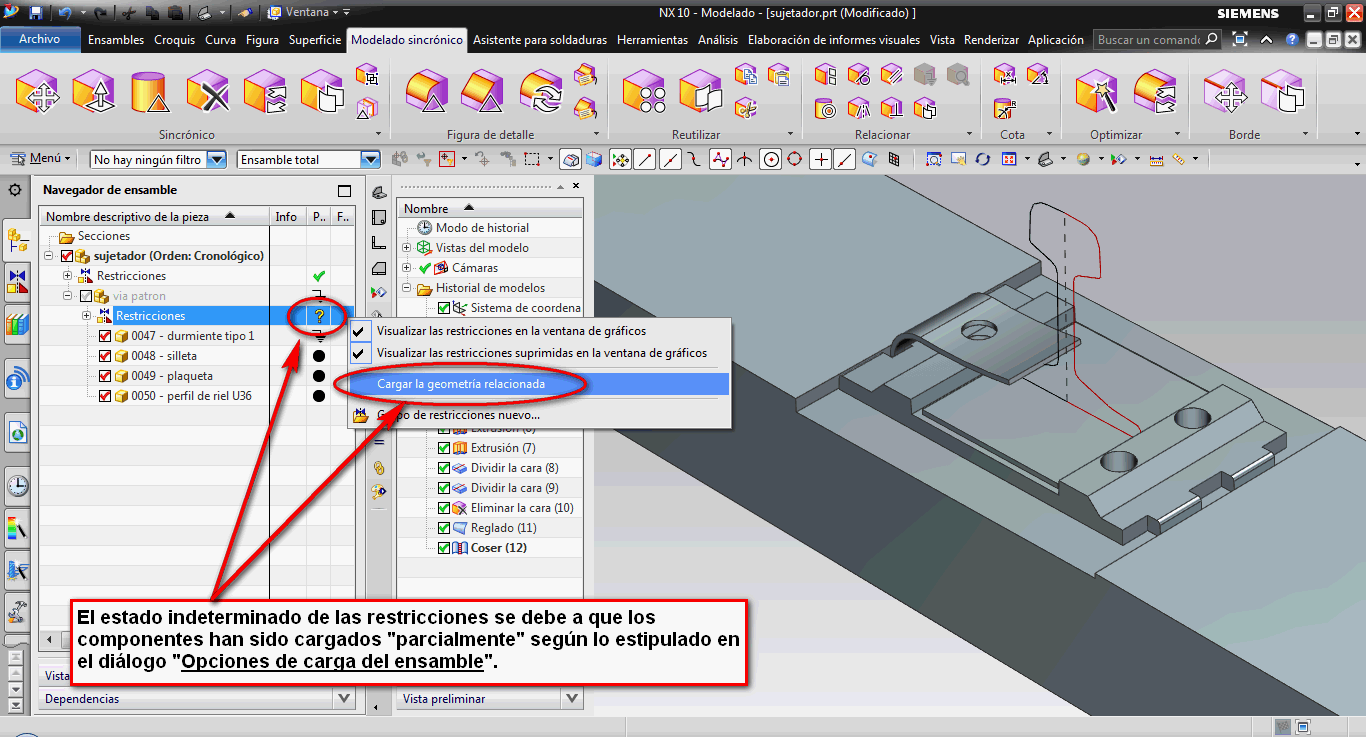Screen dimensions: 1366x737
Task: Choose 'Cargar la geometría relacionada' menu entry
Action: [540, 383]
